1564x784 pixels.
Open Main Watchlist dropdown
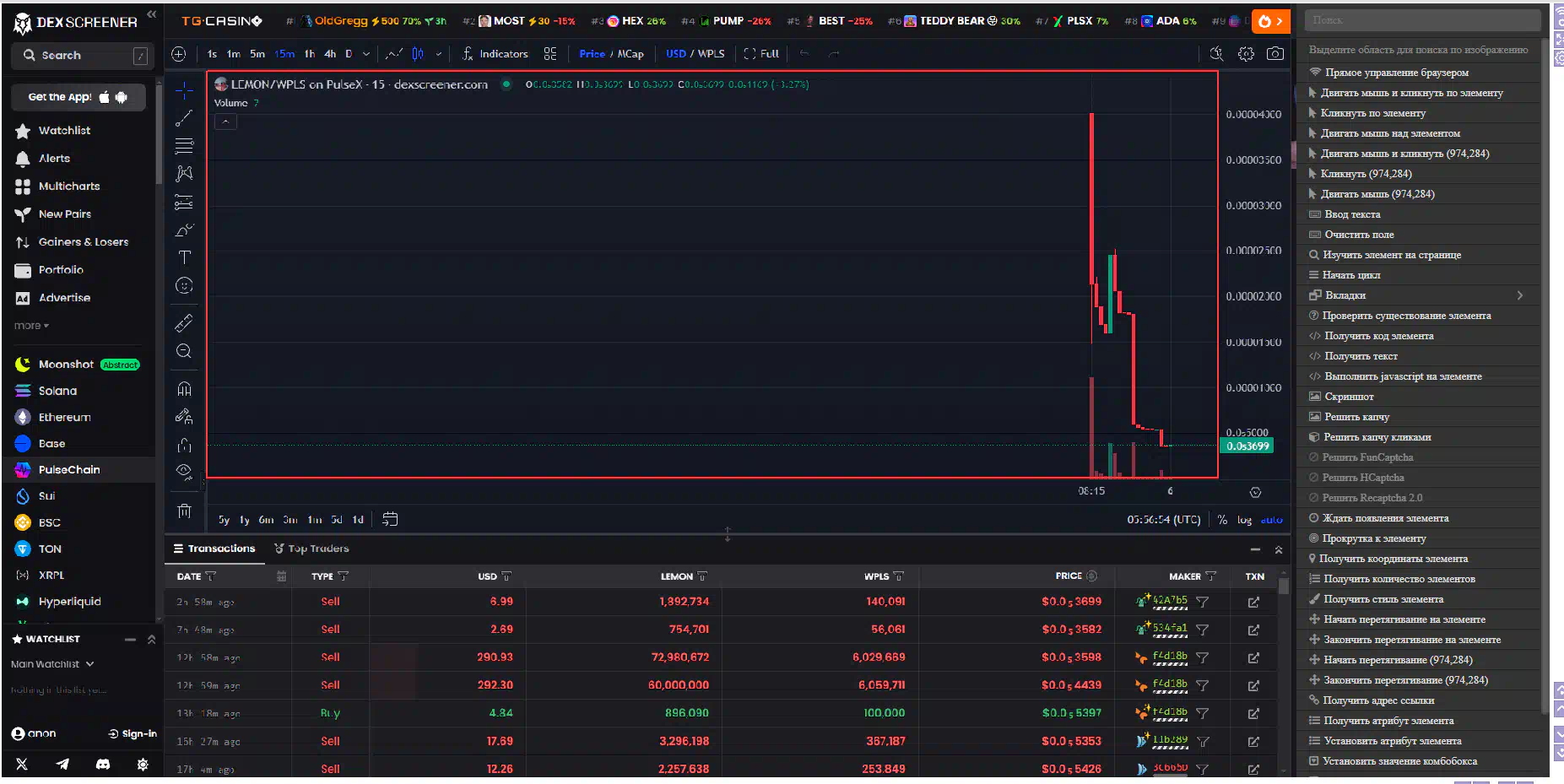(x=52, y=664)
